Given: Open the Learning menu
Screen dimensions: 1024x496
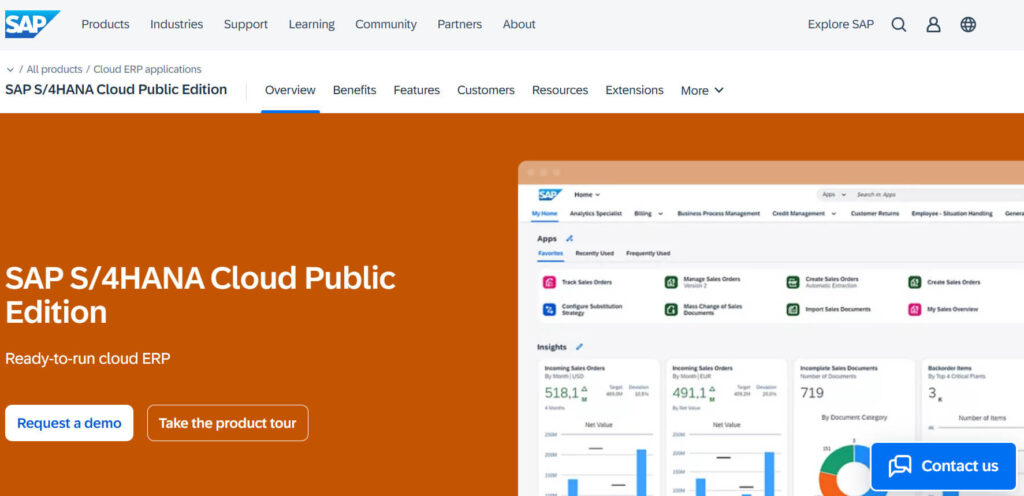Looking at the screenshot, I should 312,24.
